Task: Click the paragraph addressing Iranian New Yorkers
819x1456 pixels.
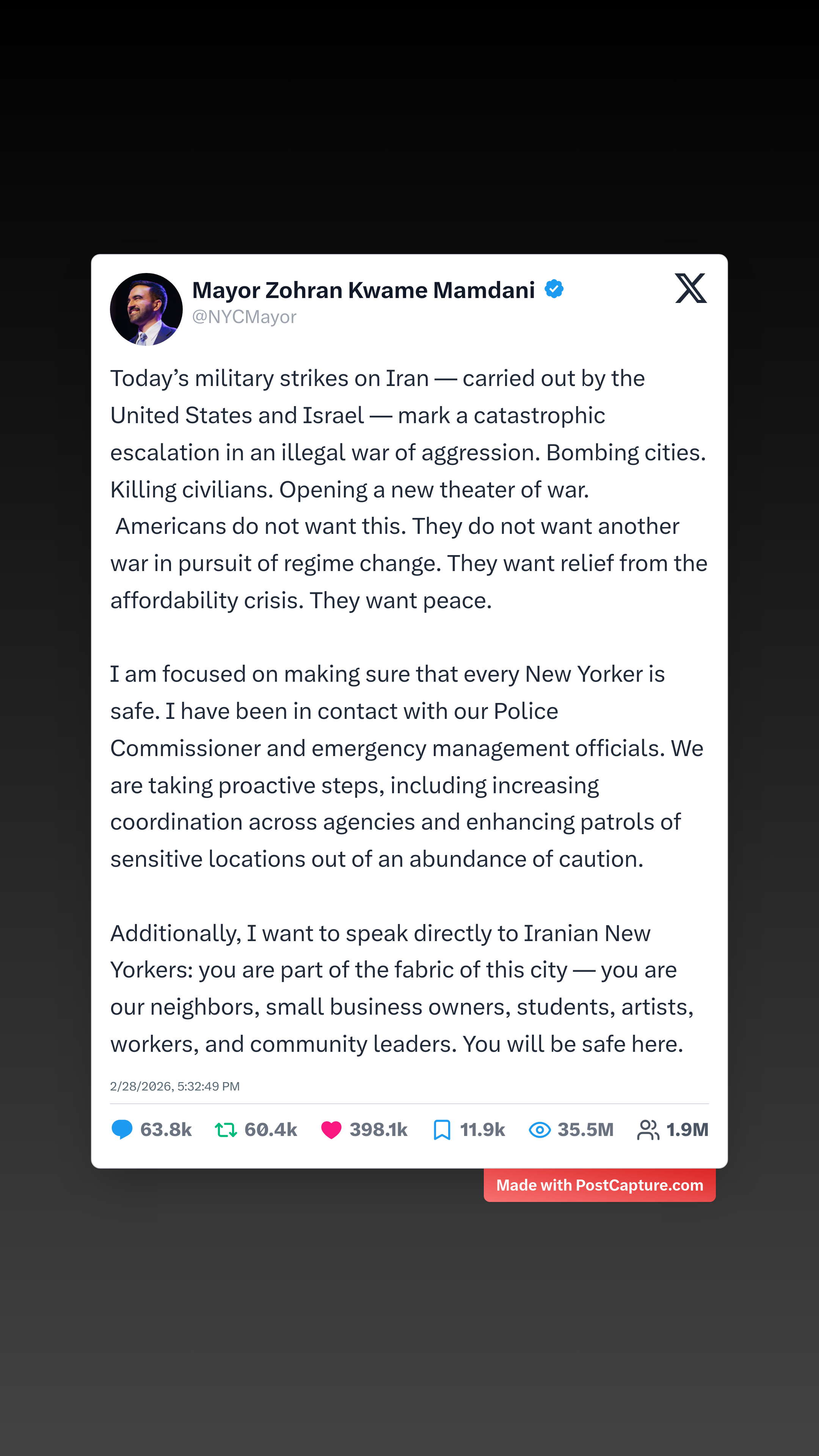Action: [x=401, y=988]
